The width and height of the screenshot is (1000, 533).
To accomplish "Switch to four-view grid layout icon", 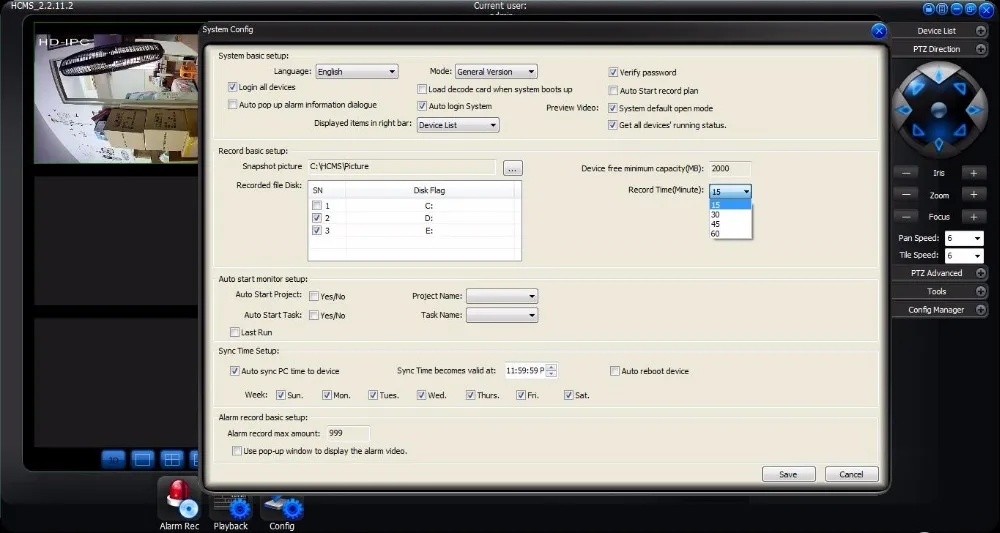I will tap(172, 459).
